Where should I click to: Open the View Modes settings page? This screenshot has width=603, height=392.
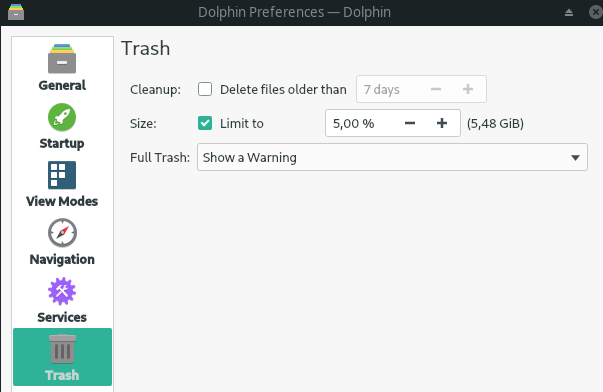click(62, 183)
